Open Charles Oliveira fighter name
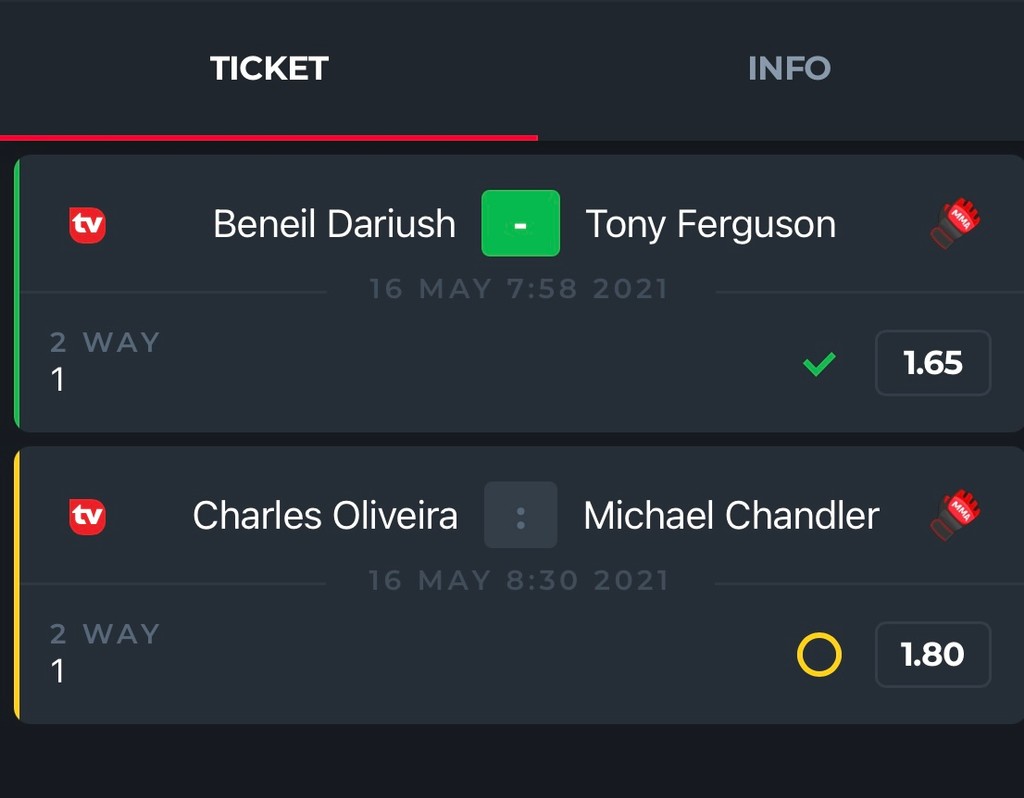The image size is (1024, 798). coord(325,515)
